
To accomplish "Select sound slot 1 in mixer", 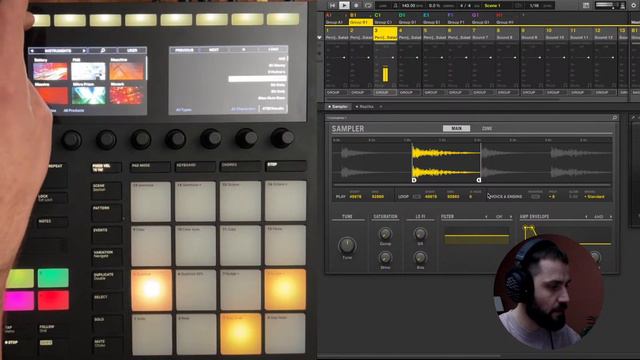I will [337, 33].
